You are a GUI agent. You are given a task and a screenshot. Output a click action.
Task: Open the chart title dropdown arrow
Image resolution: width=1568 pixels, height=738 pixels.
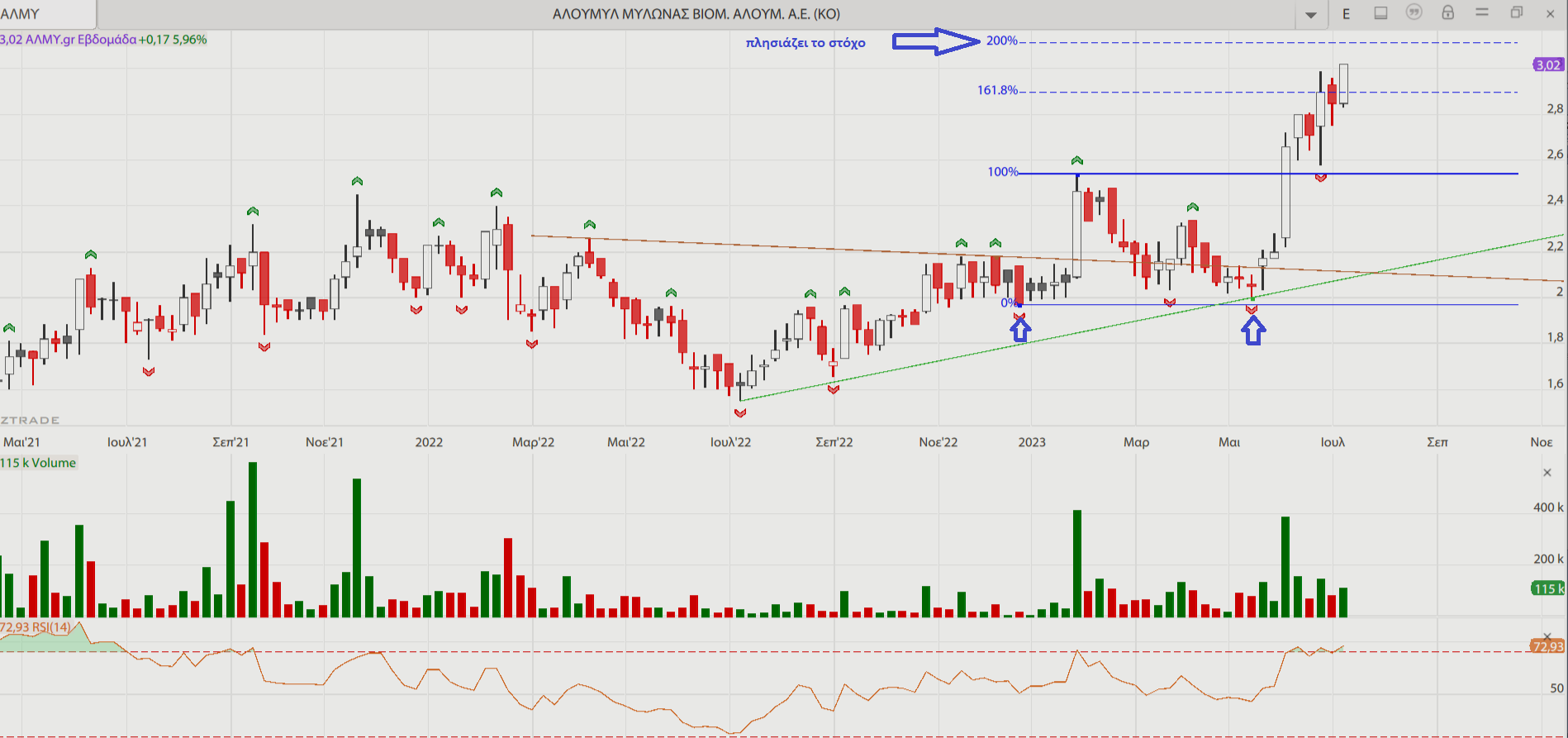[1311, 14]
